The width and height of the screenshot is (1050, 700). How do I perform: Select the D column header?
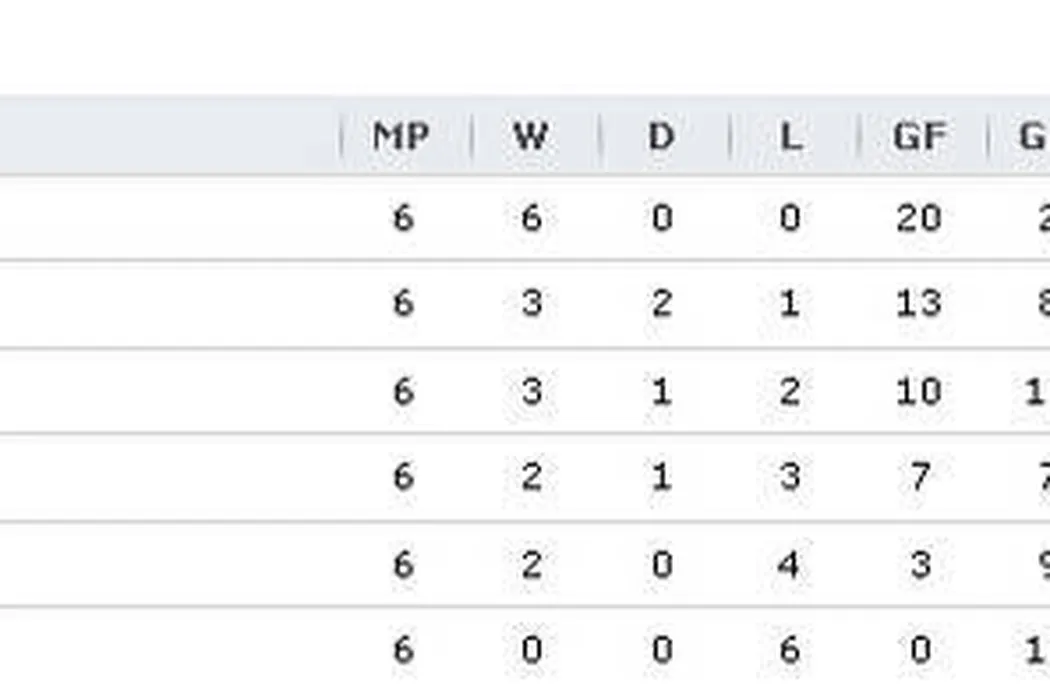pos(661,136)
